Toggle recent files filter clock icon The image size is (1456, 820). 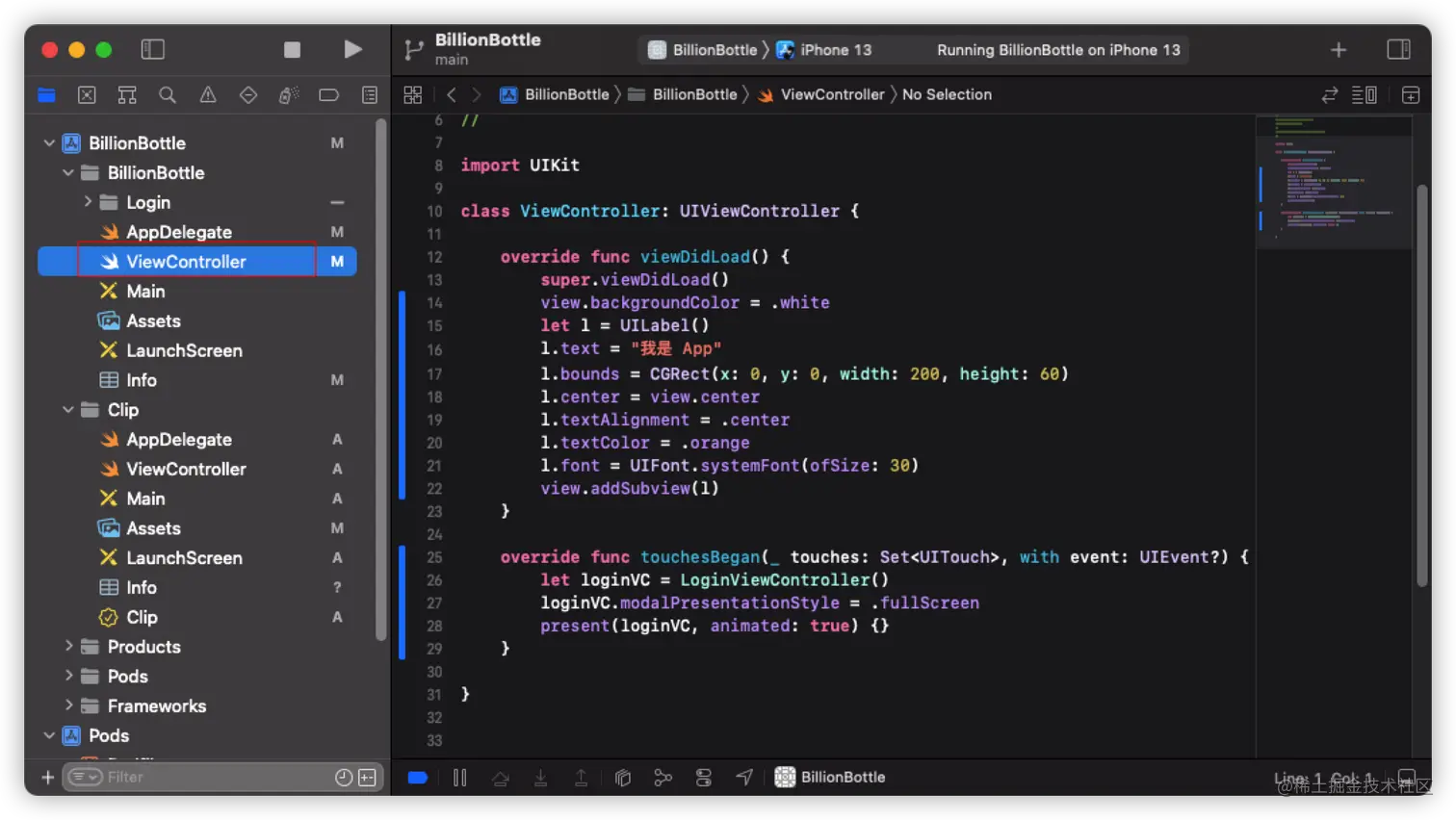344,777
